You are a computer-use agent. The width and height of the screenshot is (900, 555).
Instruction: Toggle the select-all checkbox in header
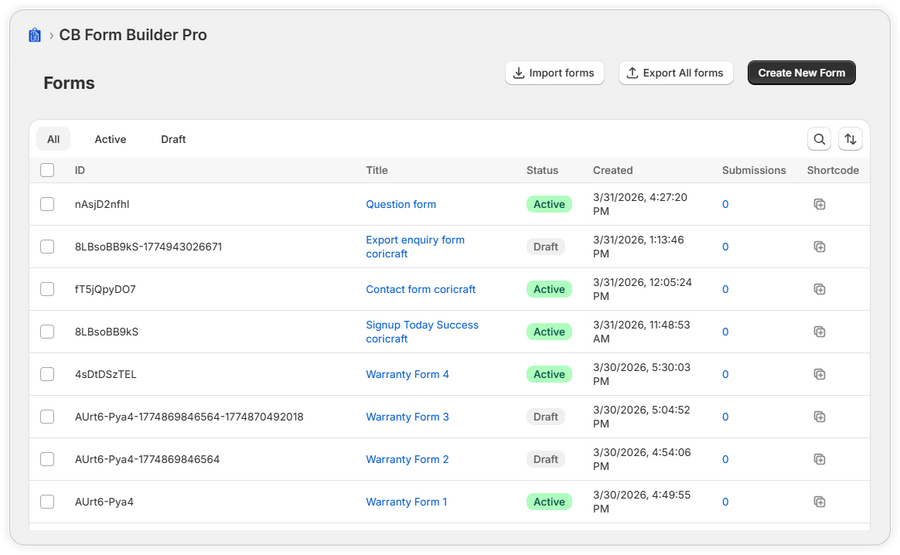point(47,170)
